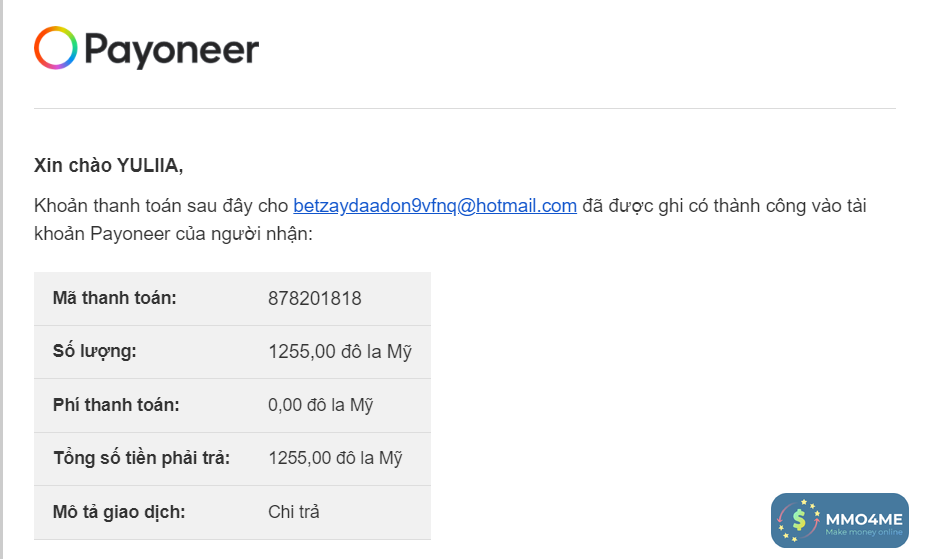The width and height of the screenshot is (925, 559).
Task: Open the betzaydaadon9vfnq@hotmail.com email link
Action: [434, 206]
